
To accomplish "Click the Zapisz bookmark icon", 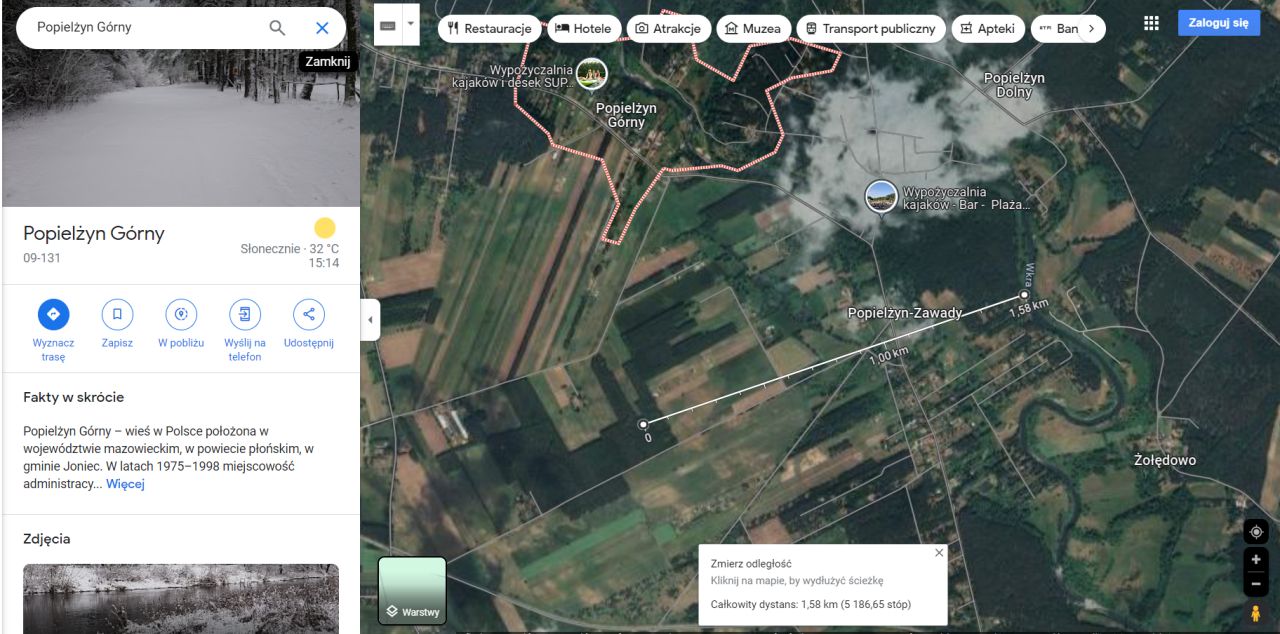I will pyautogui.click(x=117, y=314).
